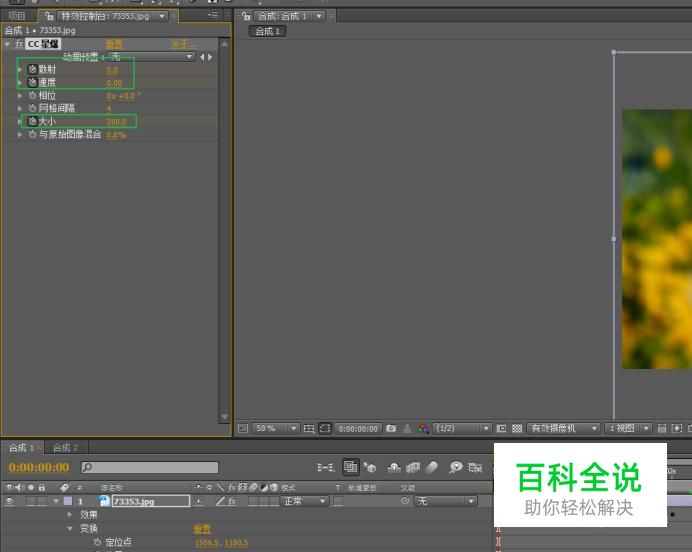Collapse layer 1 twirl arrow in timeline
This screenshot has height=552, width=692.
(56, 501)
